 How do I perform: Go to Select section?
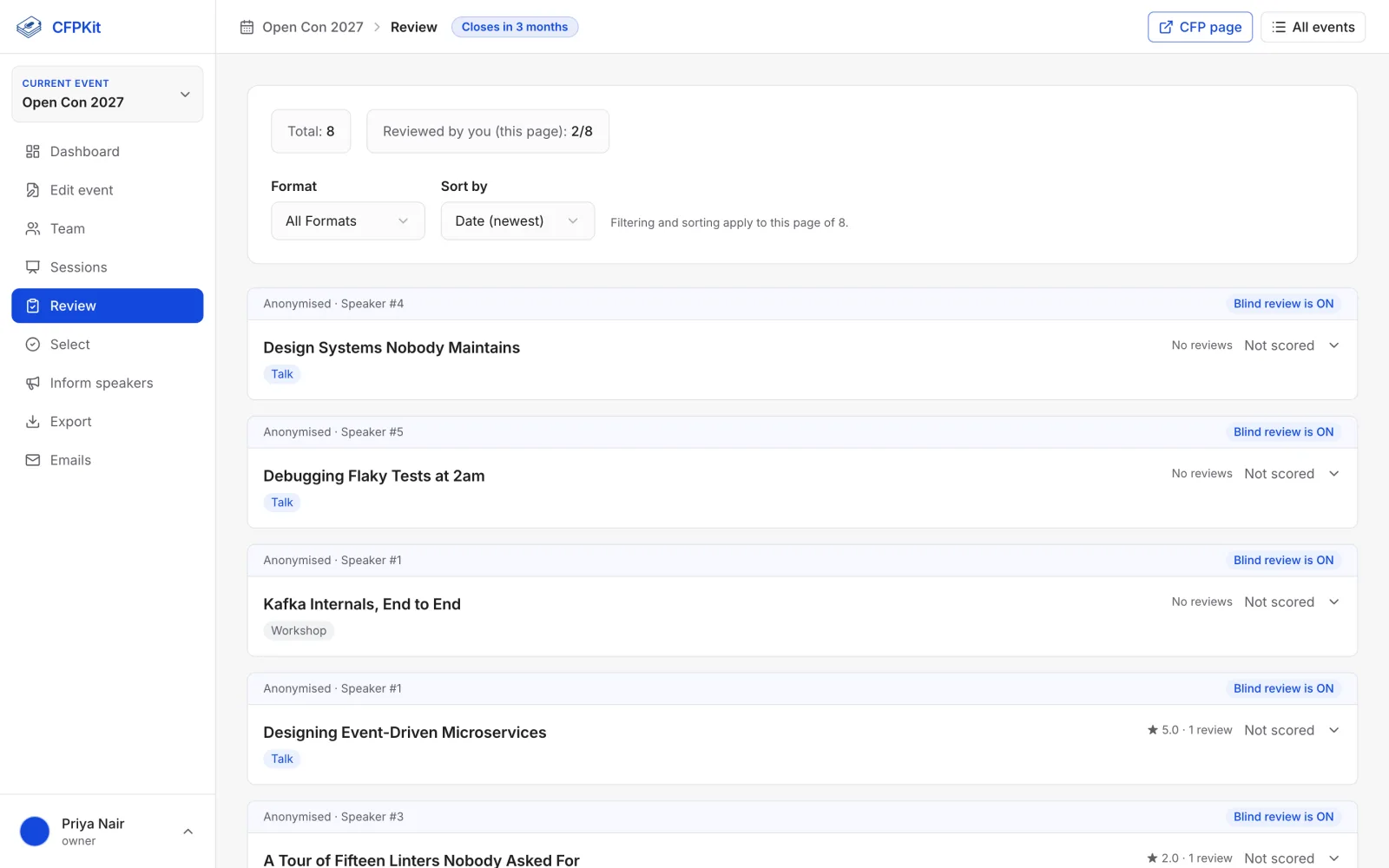(x=108, y=345)
